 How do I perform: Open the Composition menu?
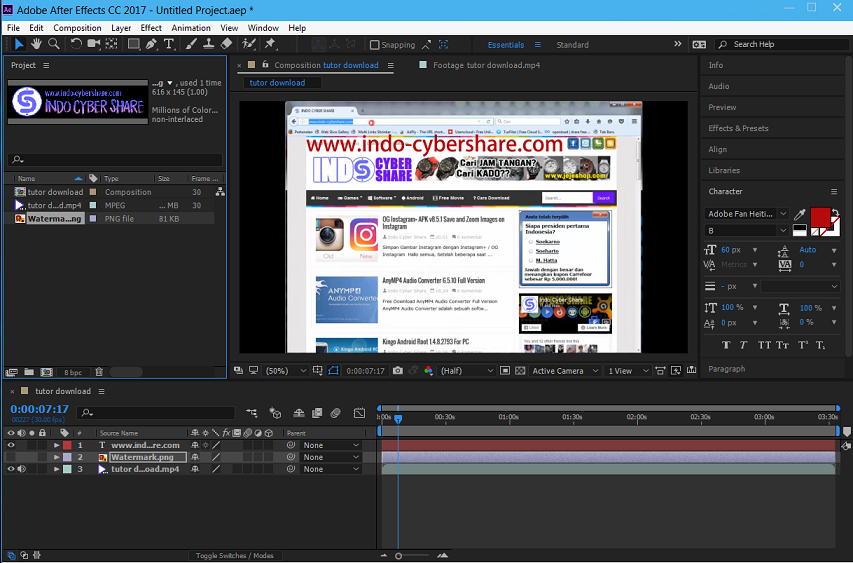tap(77, 28)
